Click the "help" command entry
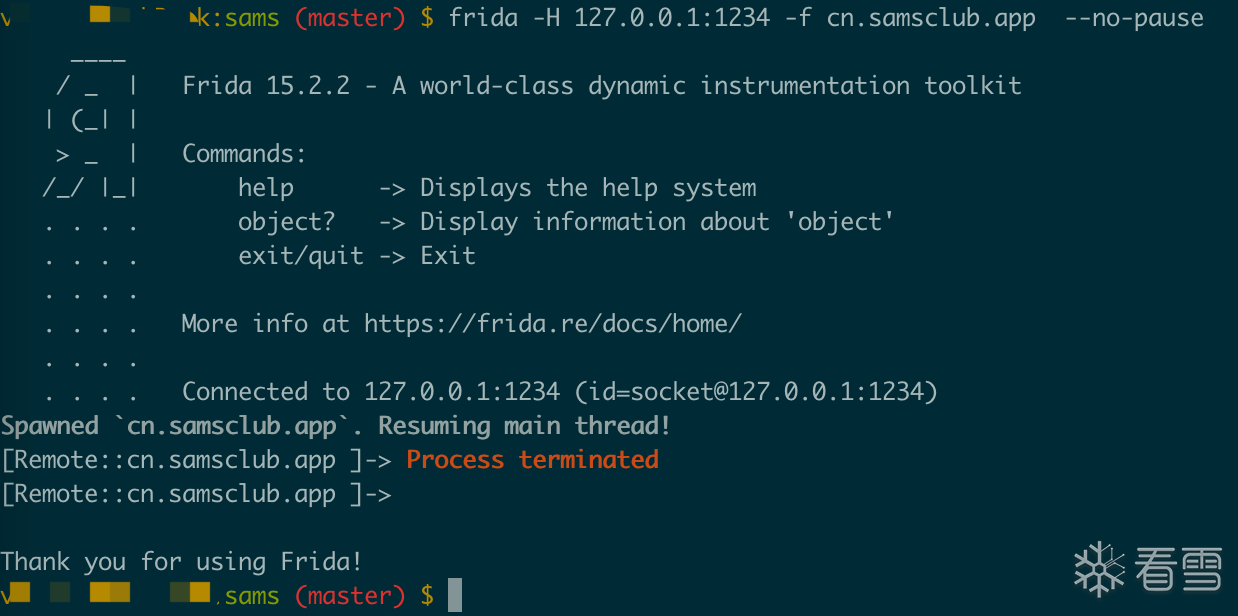 (266, 188)
